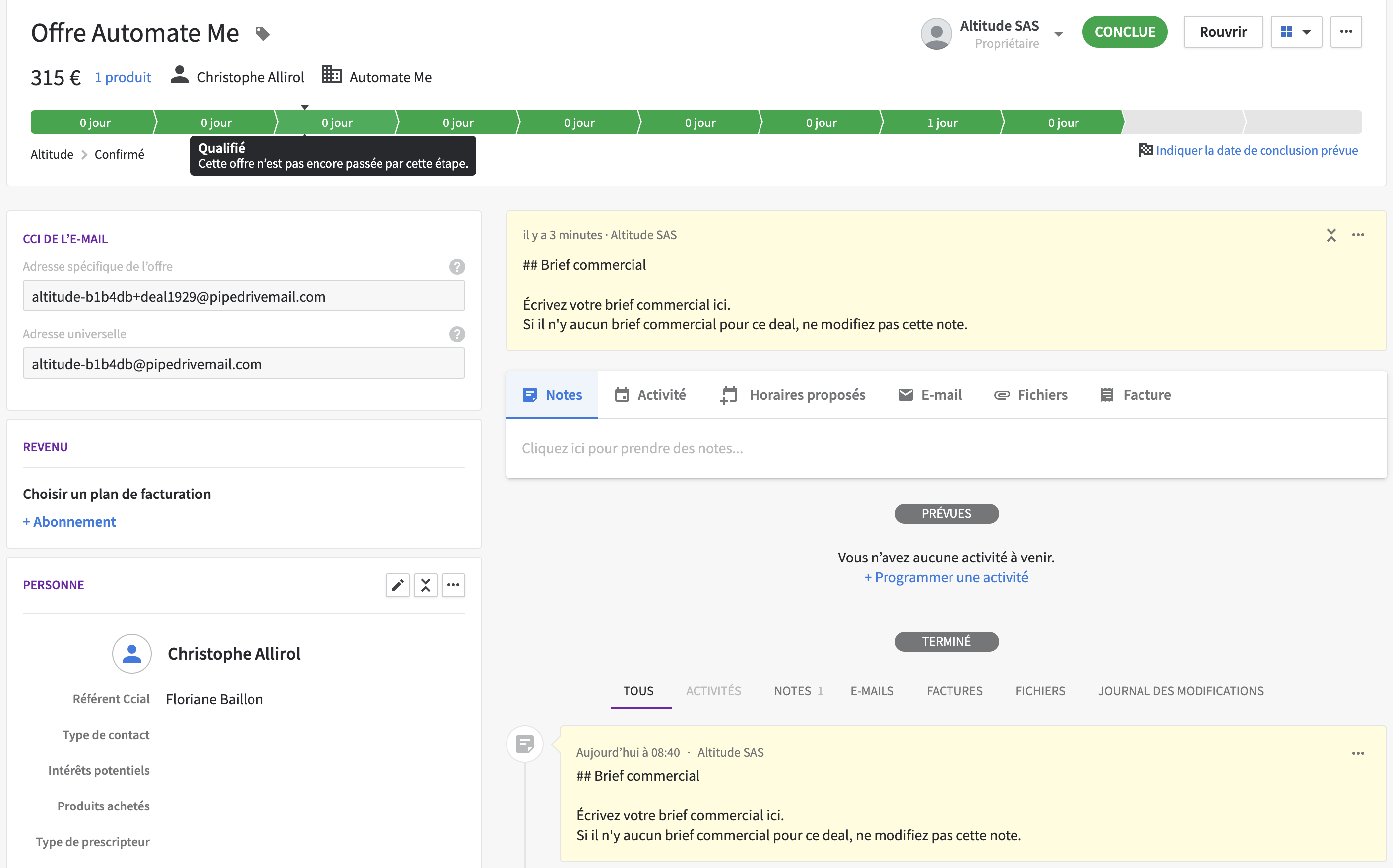This screenshot has width=1393, height=868.
Task: Open the more options menu in the Personne panel
Action: 453,585
